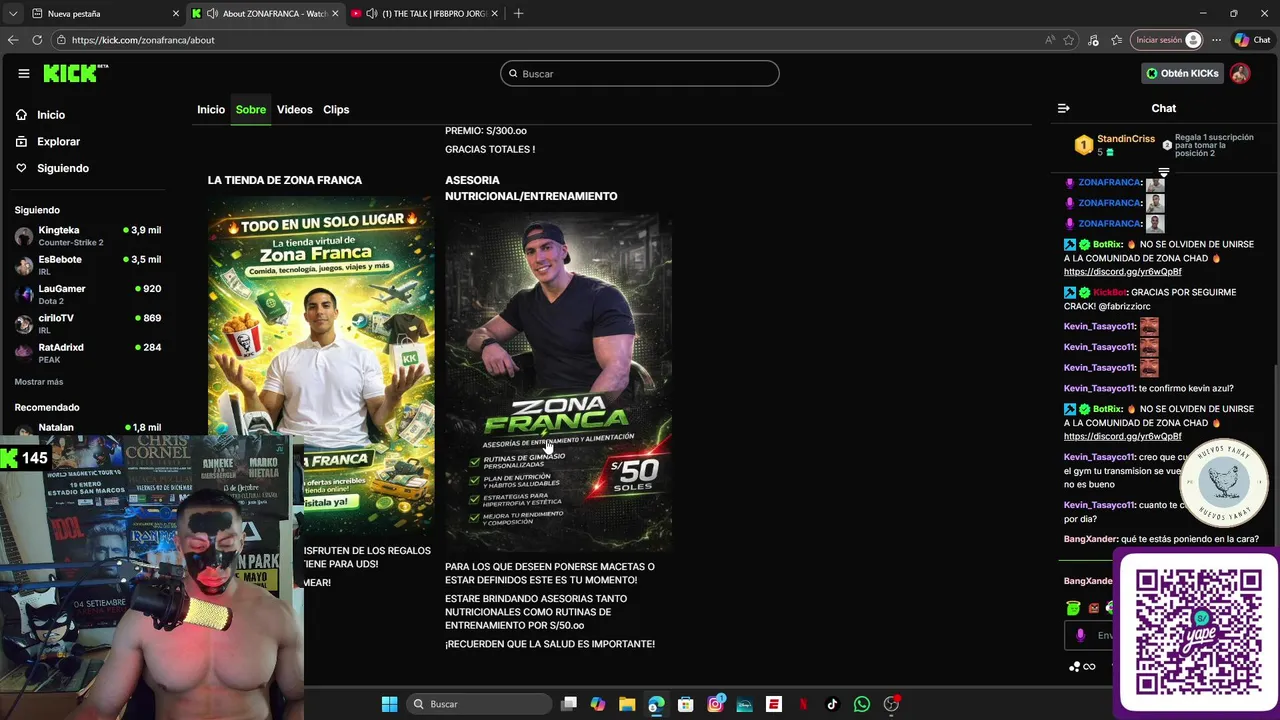Open WhatsApp from the taskbar

862,704
